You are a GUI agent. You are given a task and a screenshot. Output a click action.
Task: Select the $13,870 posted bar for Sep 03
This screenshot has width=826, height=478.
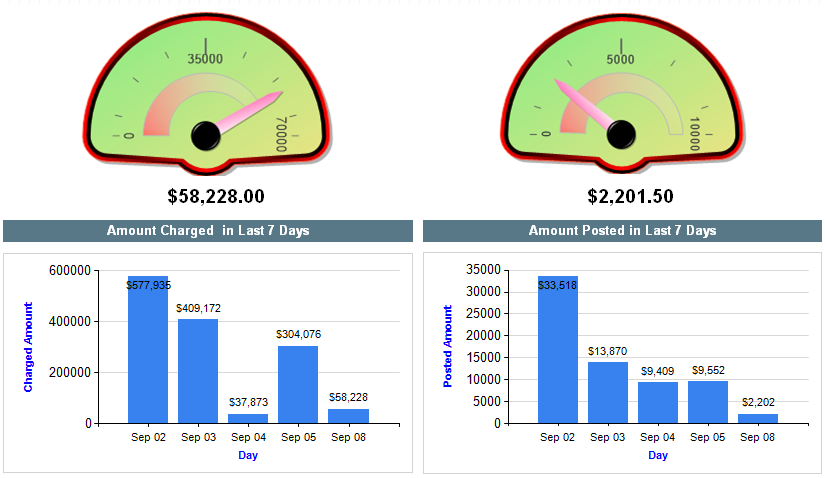(608, 393)
